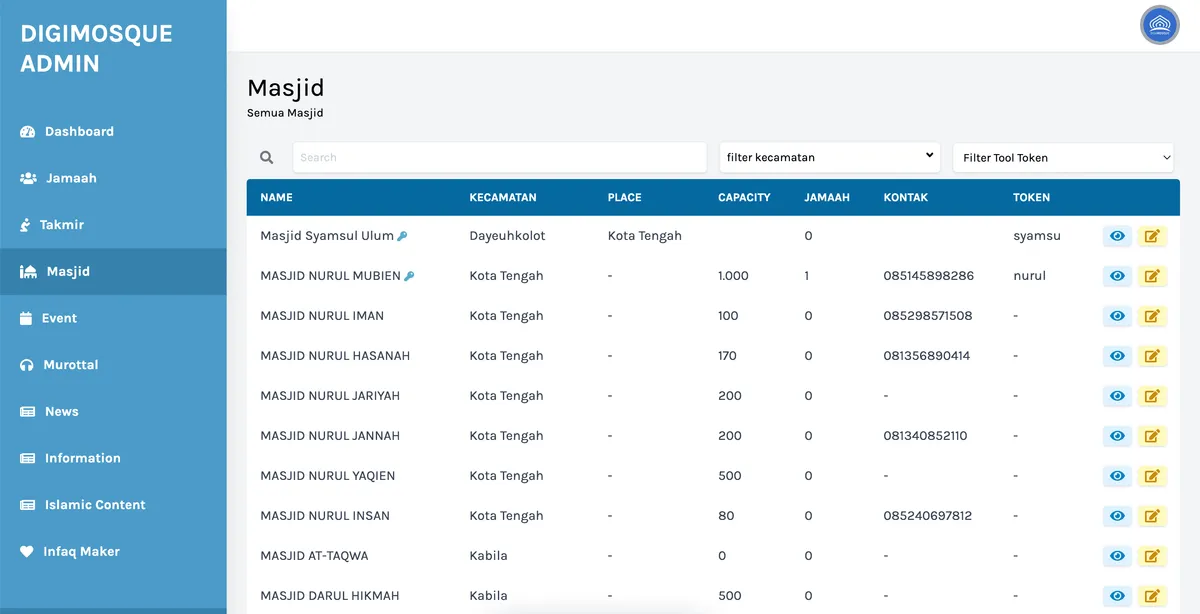Viewport: 1200px width, 614px height.
Task: Click the token value syamsu
Action: pyautogui.click(x=1037, y=236)
